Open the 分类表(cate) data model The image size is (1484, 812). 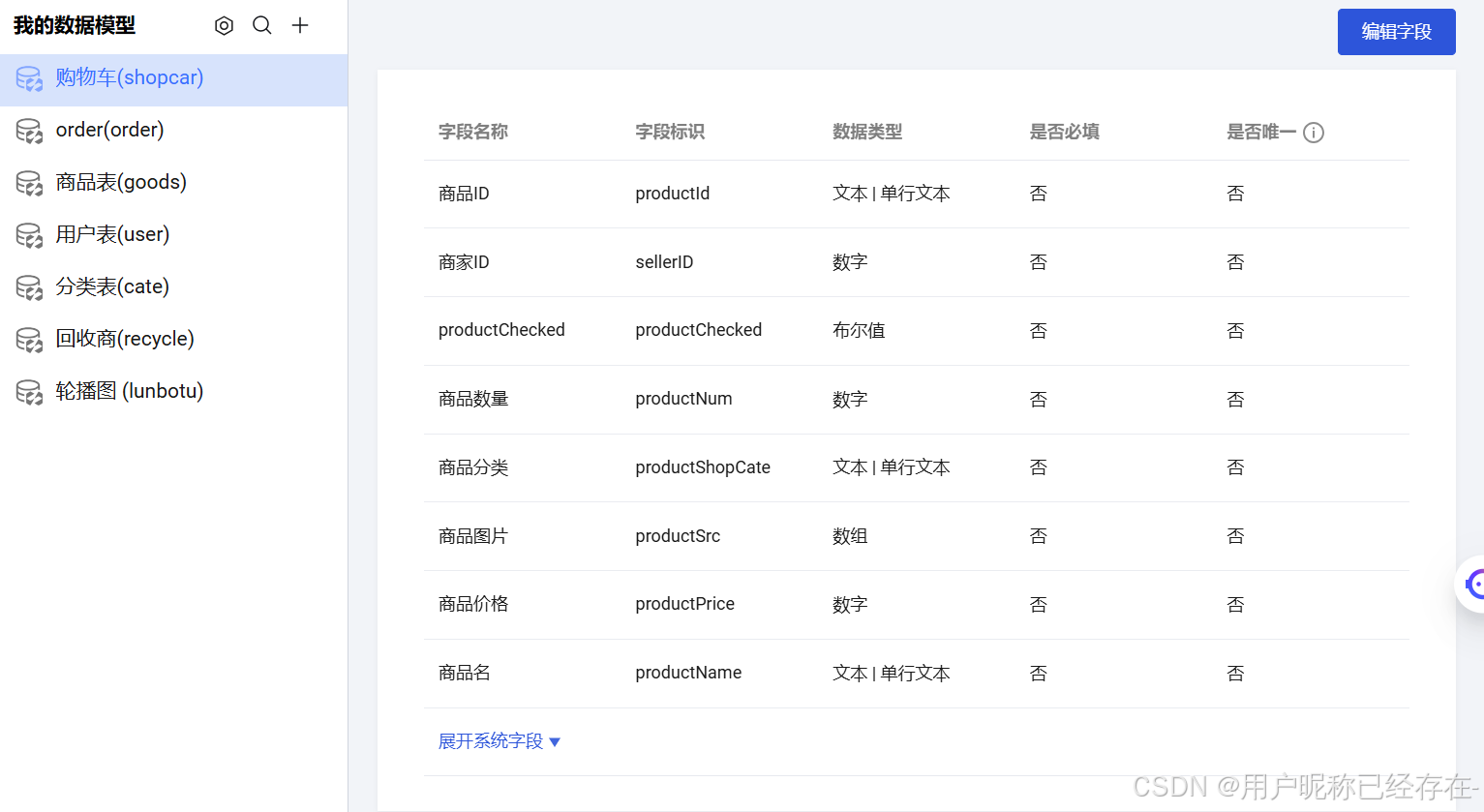pyautogui.click(x=174, y=287)
